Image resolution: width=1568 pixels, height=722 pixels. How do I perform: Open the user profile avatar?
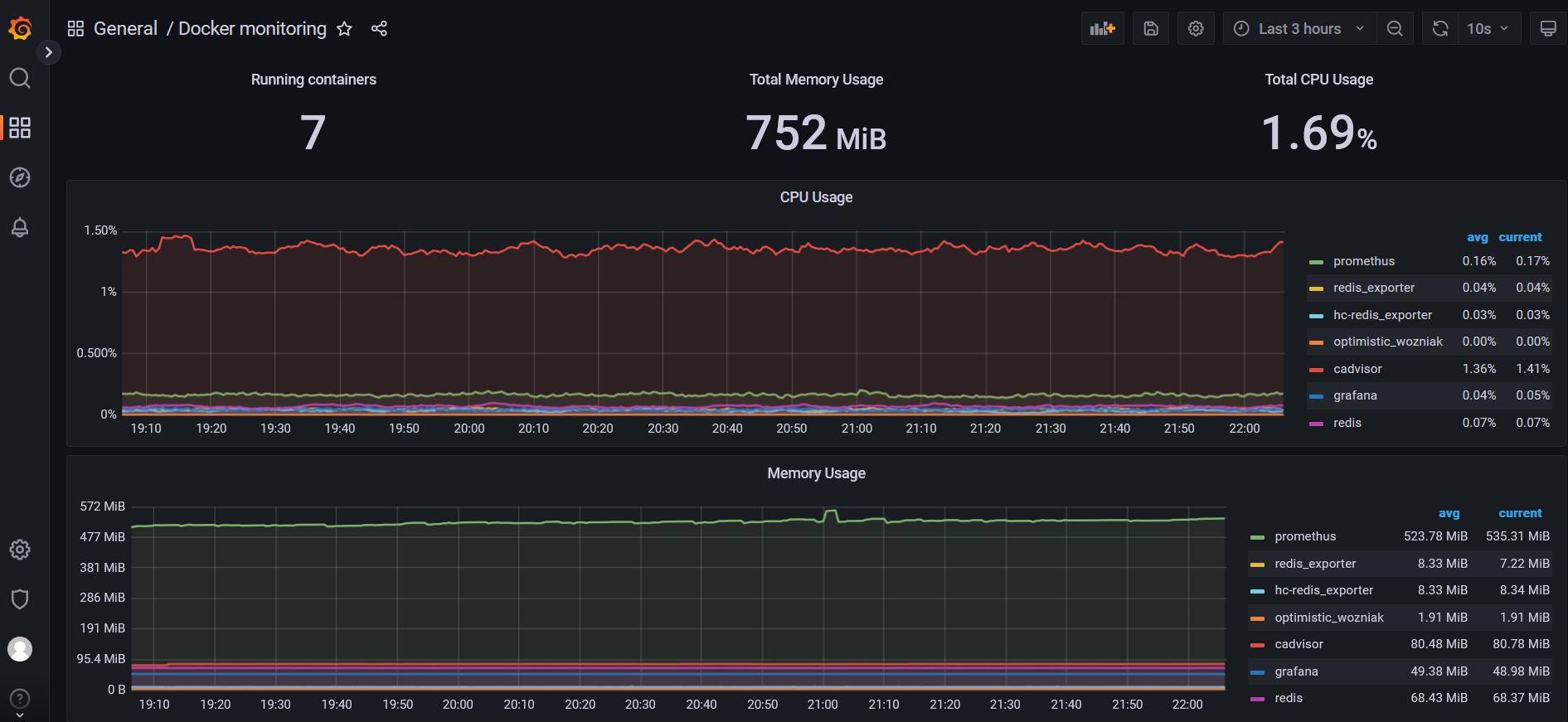click(20, 649)
